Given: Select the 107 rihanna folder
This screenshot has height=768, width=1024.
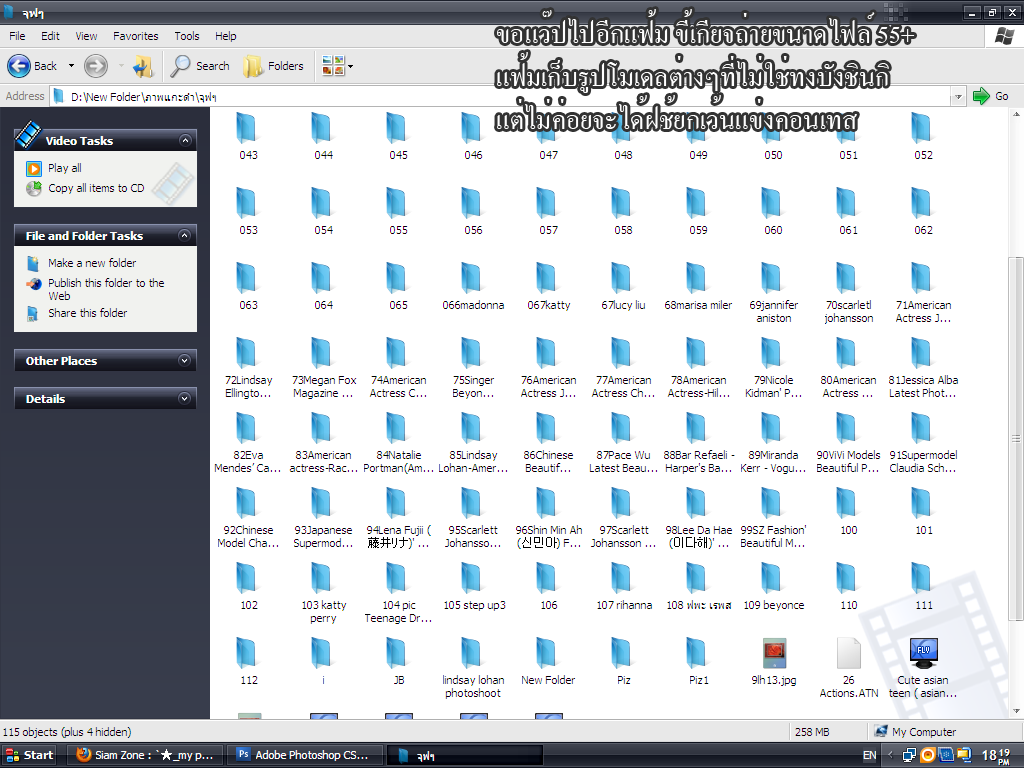Looking at the screenshot, I should [x=624, y=586].
